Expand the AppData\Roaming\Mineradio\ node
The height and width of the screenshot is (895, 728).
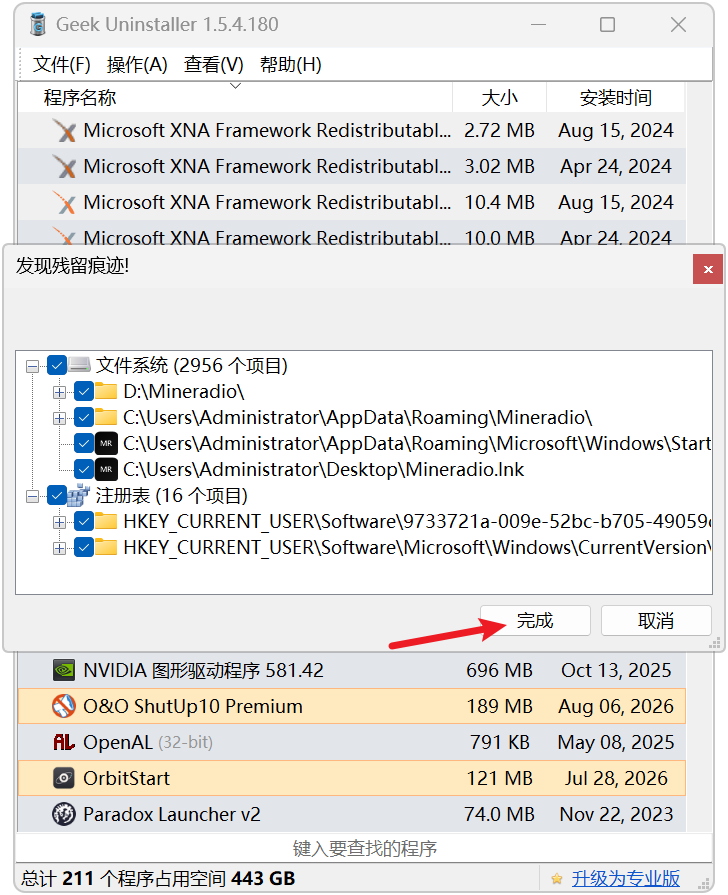pyautogui.click(x=59, y=418)
